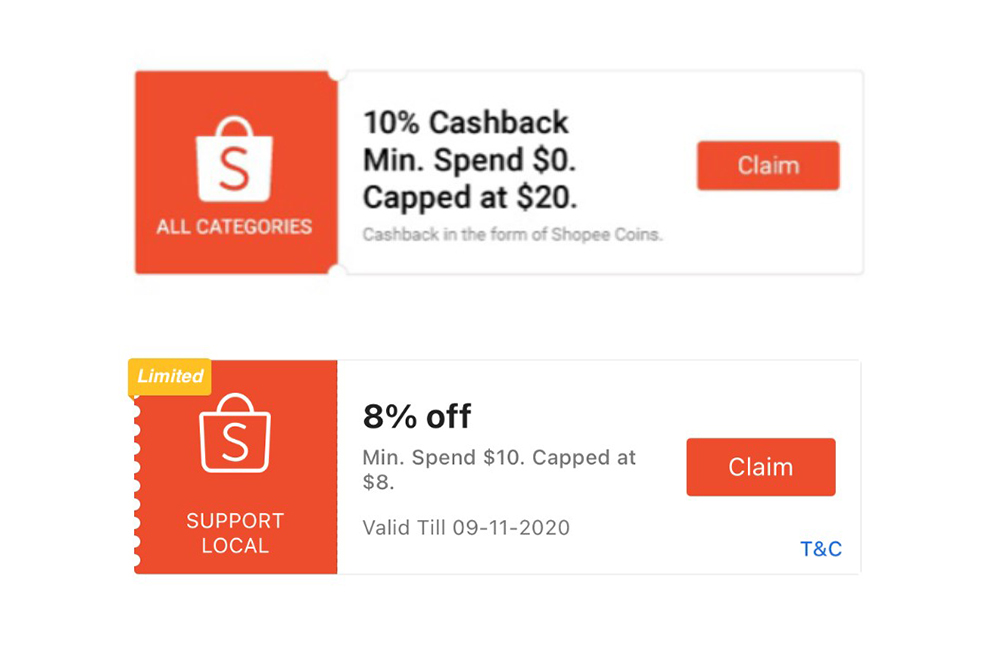Open the T&C link

[820, 548]
